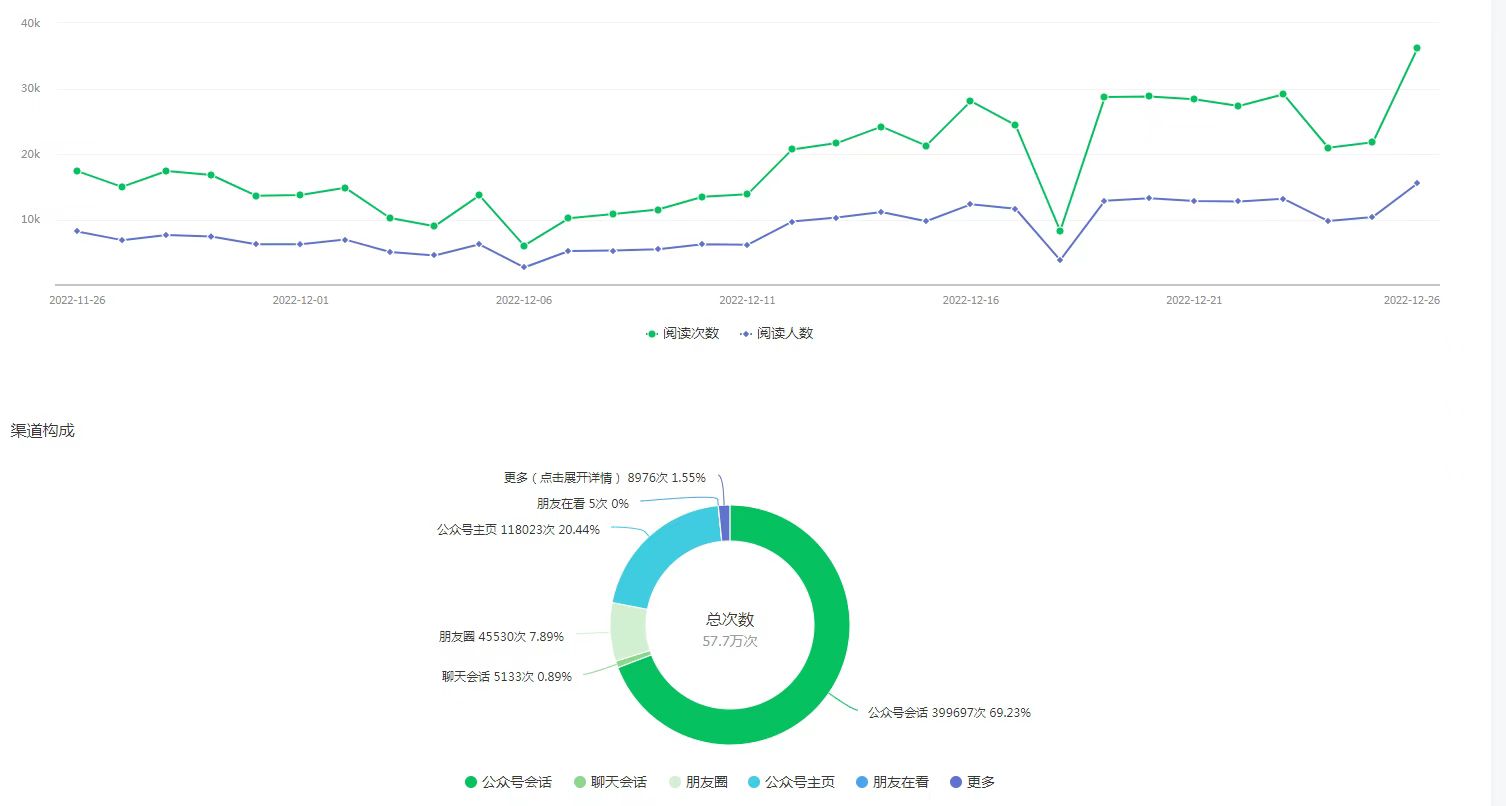
Task: Toggle the 阅读人数 legend series
Action: (777, 334)
